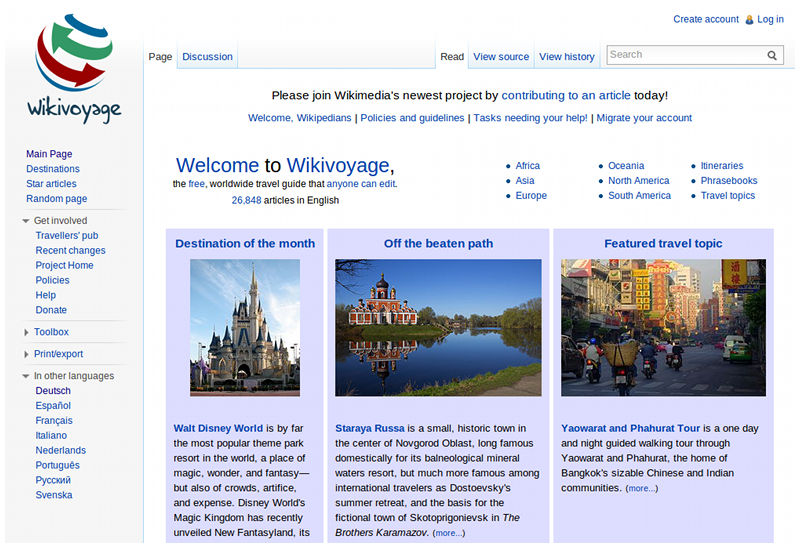Switch to Svenska language version
The image size is (800, 550).
pyautogui.click(x=54, y=495)
